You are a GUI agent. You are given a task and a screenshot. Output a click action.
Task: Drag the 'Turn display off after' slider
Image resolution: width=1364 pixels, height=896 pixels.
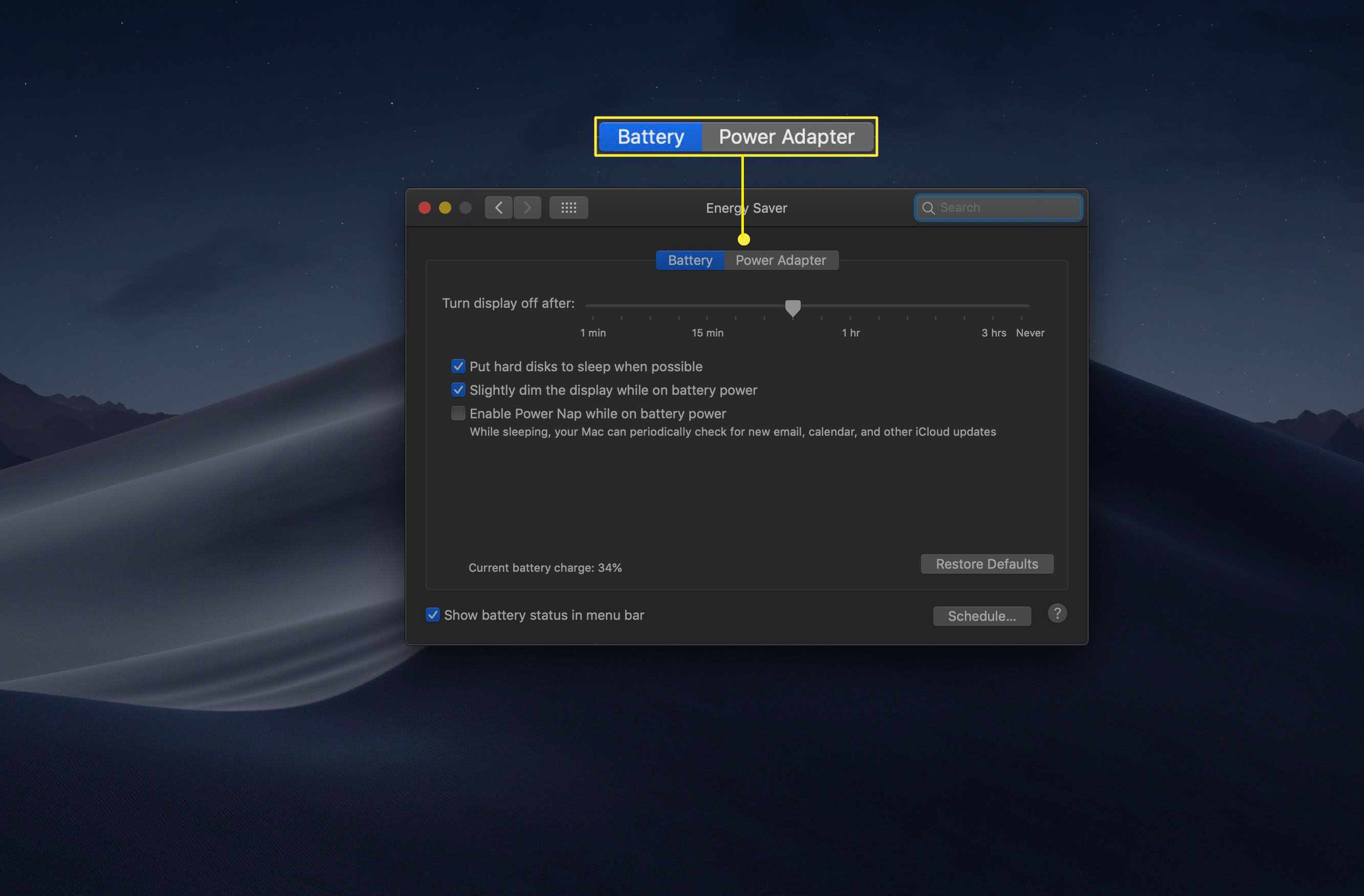tap(792, 307)
